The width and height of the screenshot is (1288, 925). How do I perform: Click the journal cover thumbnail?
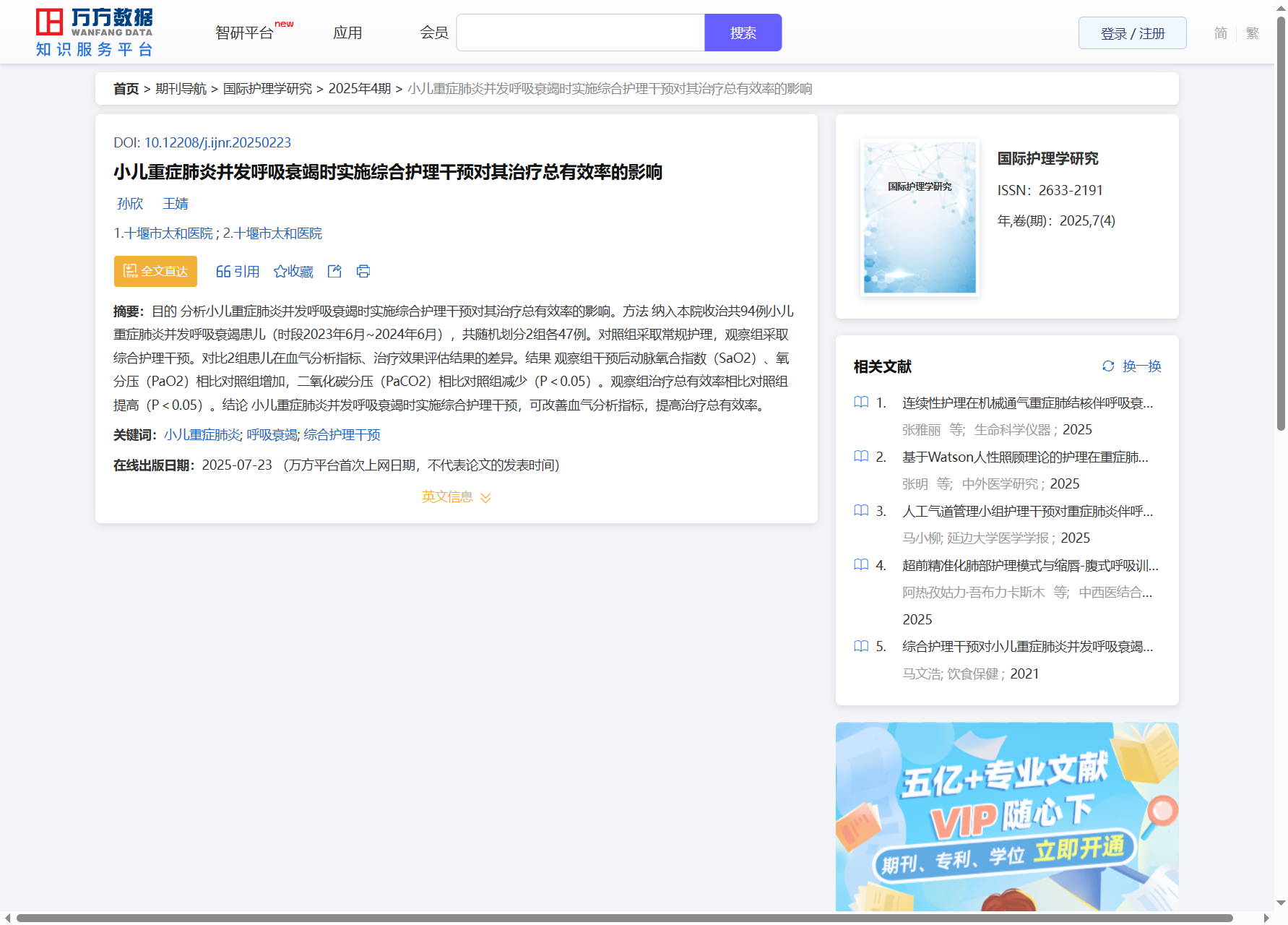(920, 217)
